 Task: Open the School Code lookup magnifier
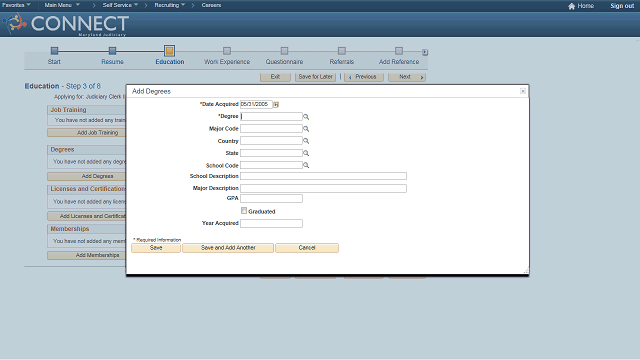pyautogui.click(x=306, y=165)
